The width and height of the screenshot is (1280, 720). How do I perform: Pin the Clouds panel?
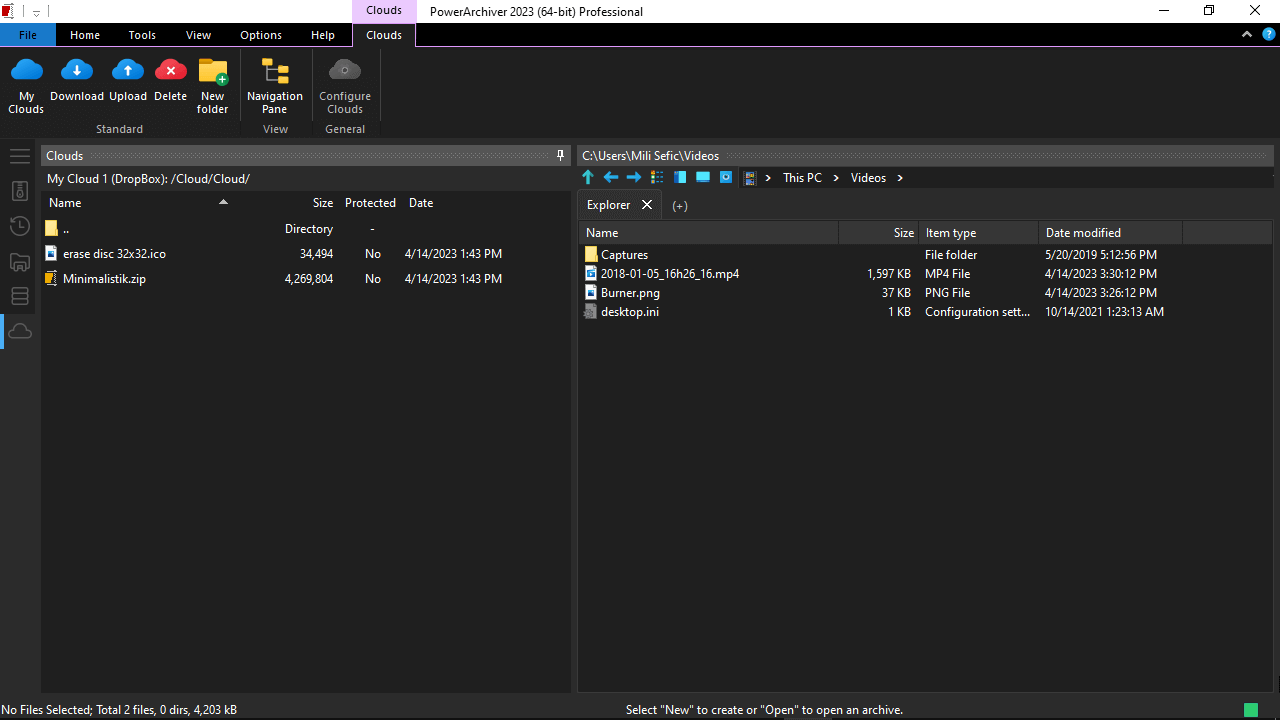tap(560, 155)
